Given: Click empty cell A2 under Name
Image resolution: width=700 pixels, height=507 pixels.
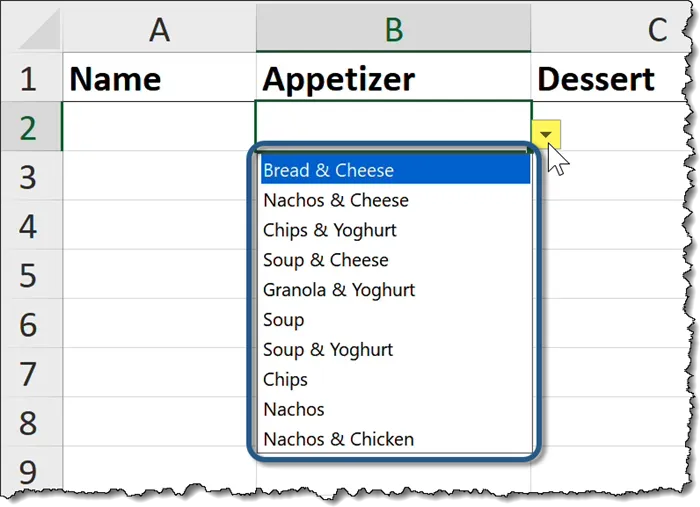Looking at the screenshot, I should tap(159, 127).
